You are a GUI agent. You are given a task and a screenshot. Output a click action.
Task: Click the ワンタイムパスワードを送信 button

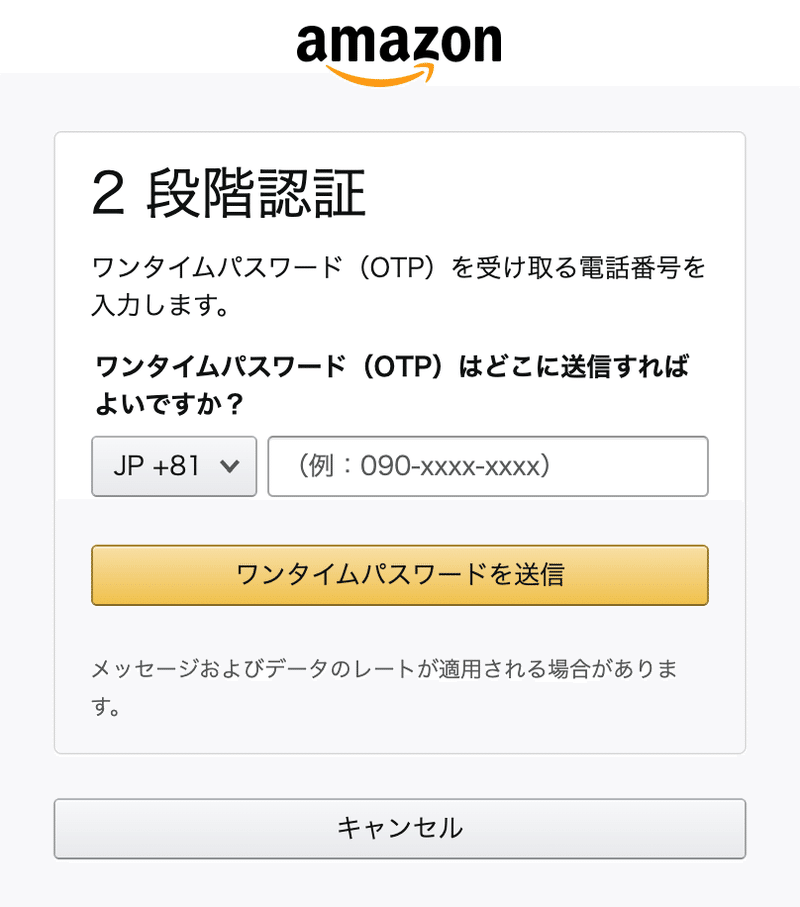point(400,575)
